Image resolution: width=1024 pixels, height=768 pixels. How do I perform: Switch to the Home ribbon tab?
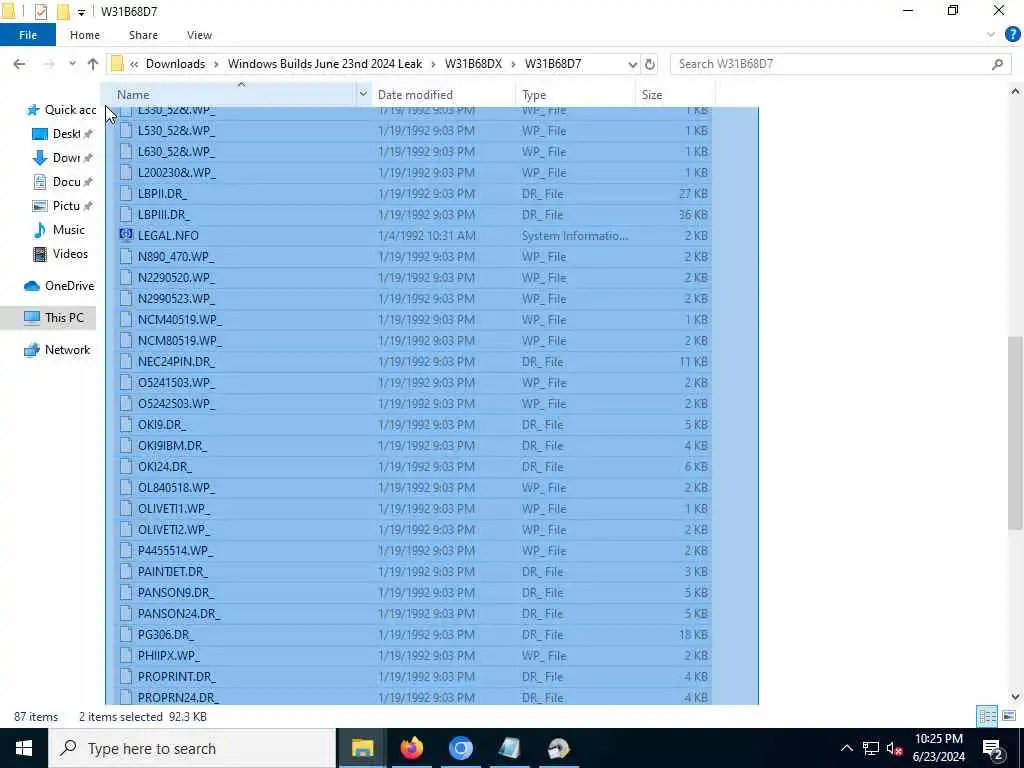coord(85,35)
